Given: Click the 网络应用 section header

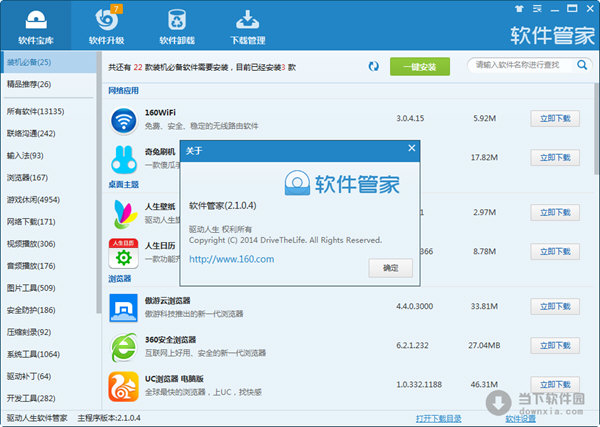Looking at the screenshot, I should tap(123, 91).
